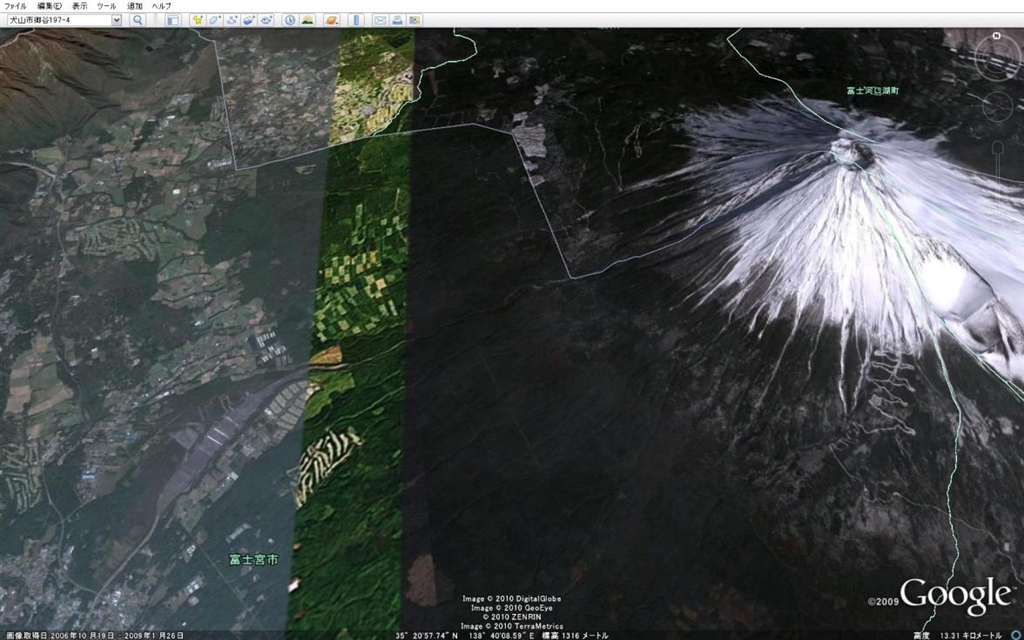The width and height of the screenshot is (1024, 640).
Task: Click the View in Google Maps icon
Action: 414,20
